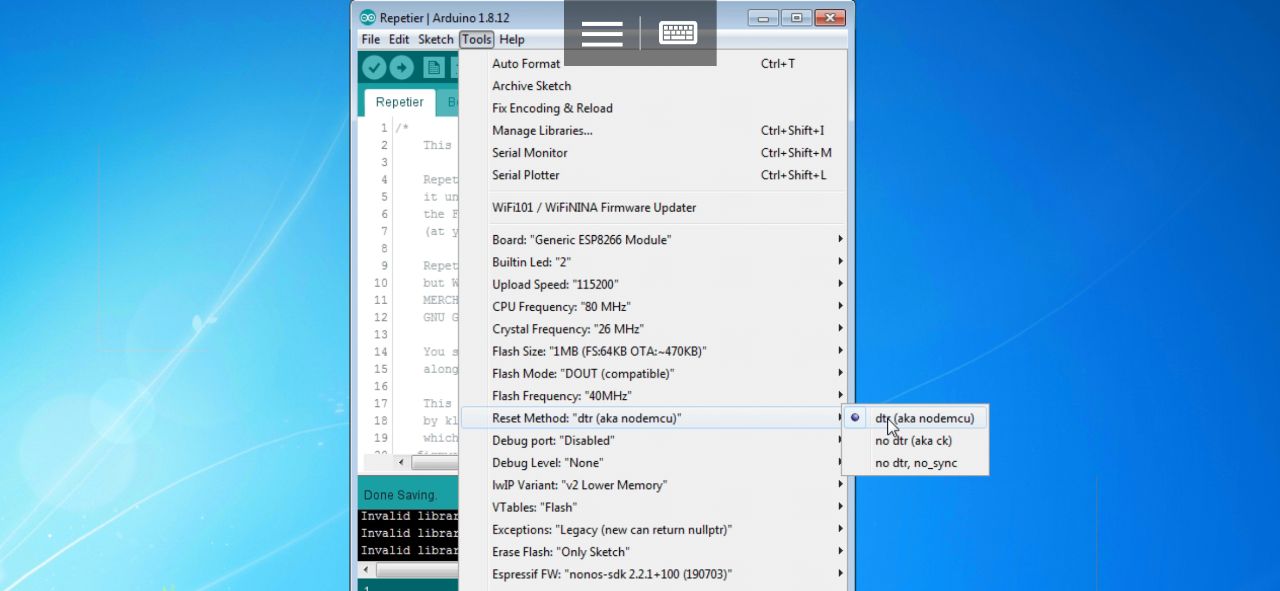Screen dimensions: 1280x591
Task: Click the Upload arrow toolbar icon
Action: [x=402, y=67]
